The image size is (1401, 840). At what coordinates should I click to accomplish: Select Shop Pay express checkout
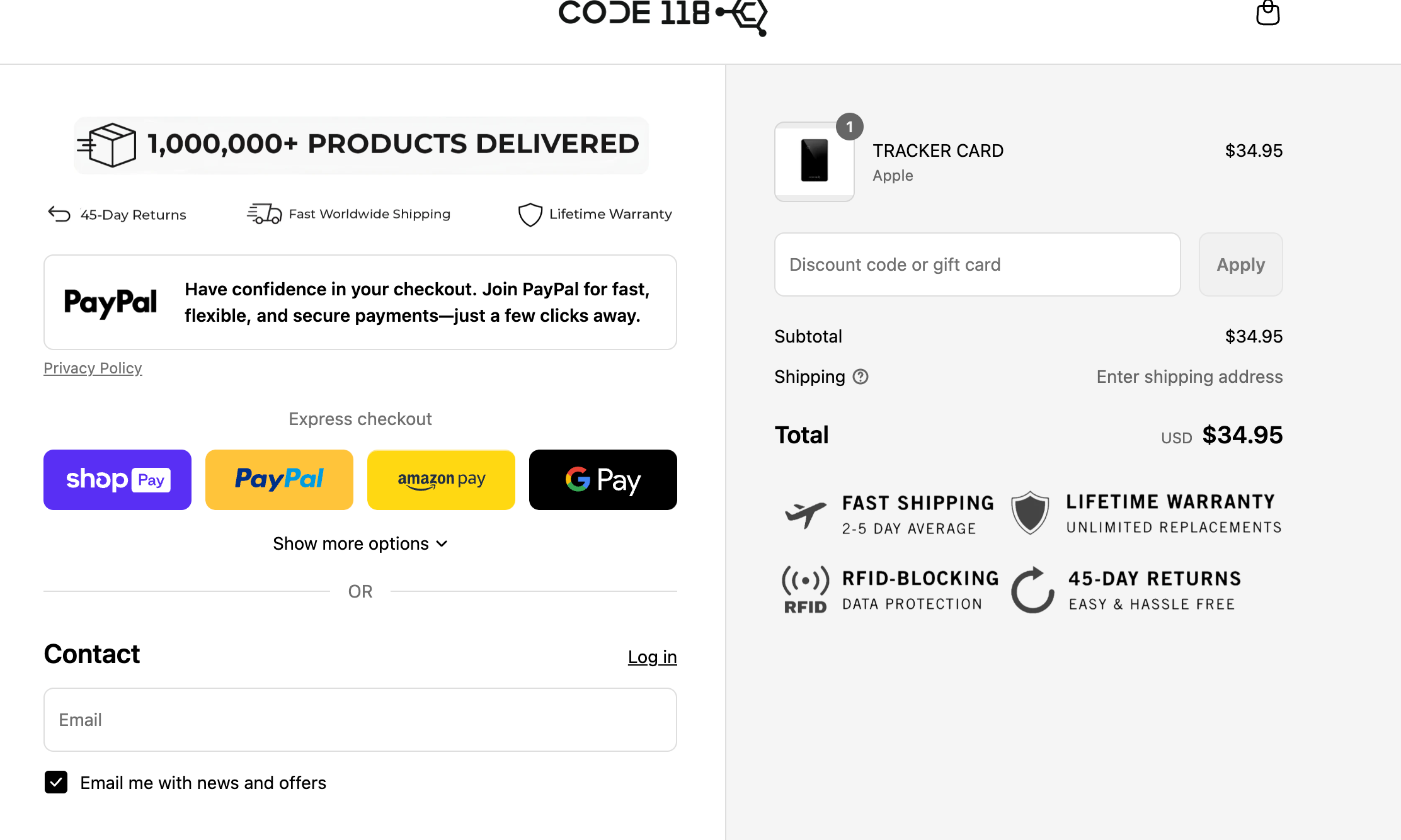coord(117,479)
